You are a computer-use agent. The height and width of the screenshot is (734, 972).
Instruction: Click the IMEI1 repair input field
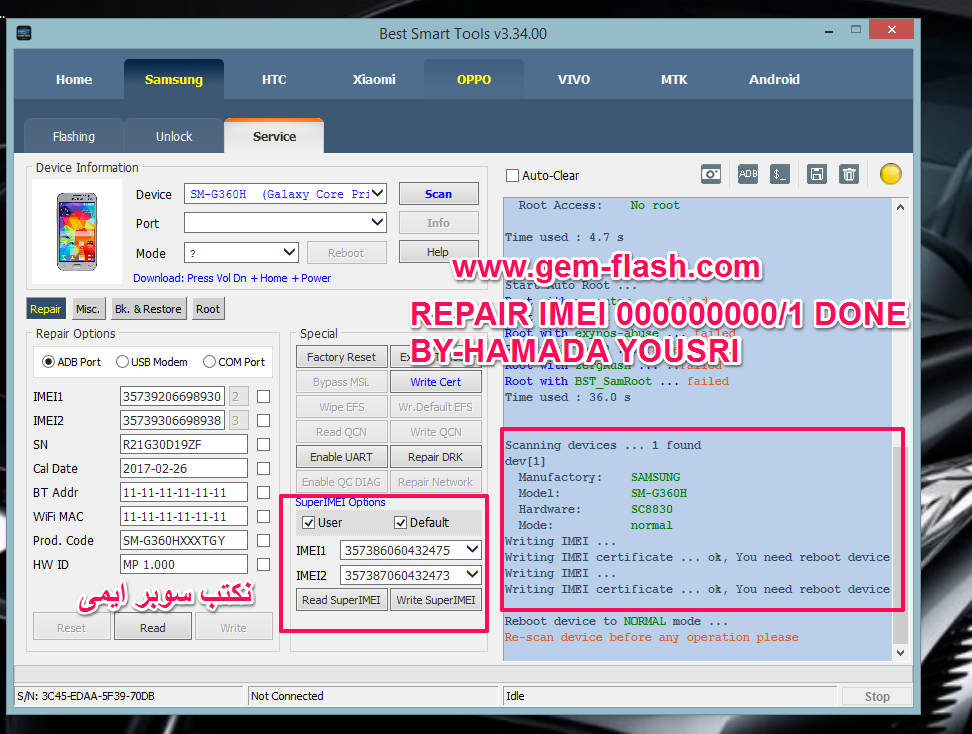pyautogui.click(x=172, y=396)
